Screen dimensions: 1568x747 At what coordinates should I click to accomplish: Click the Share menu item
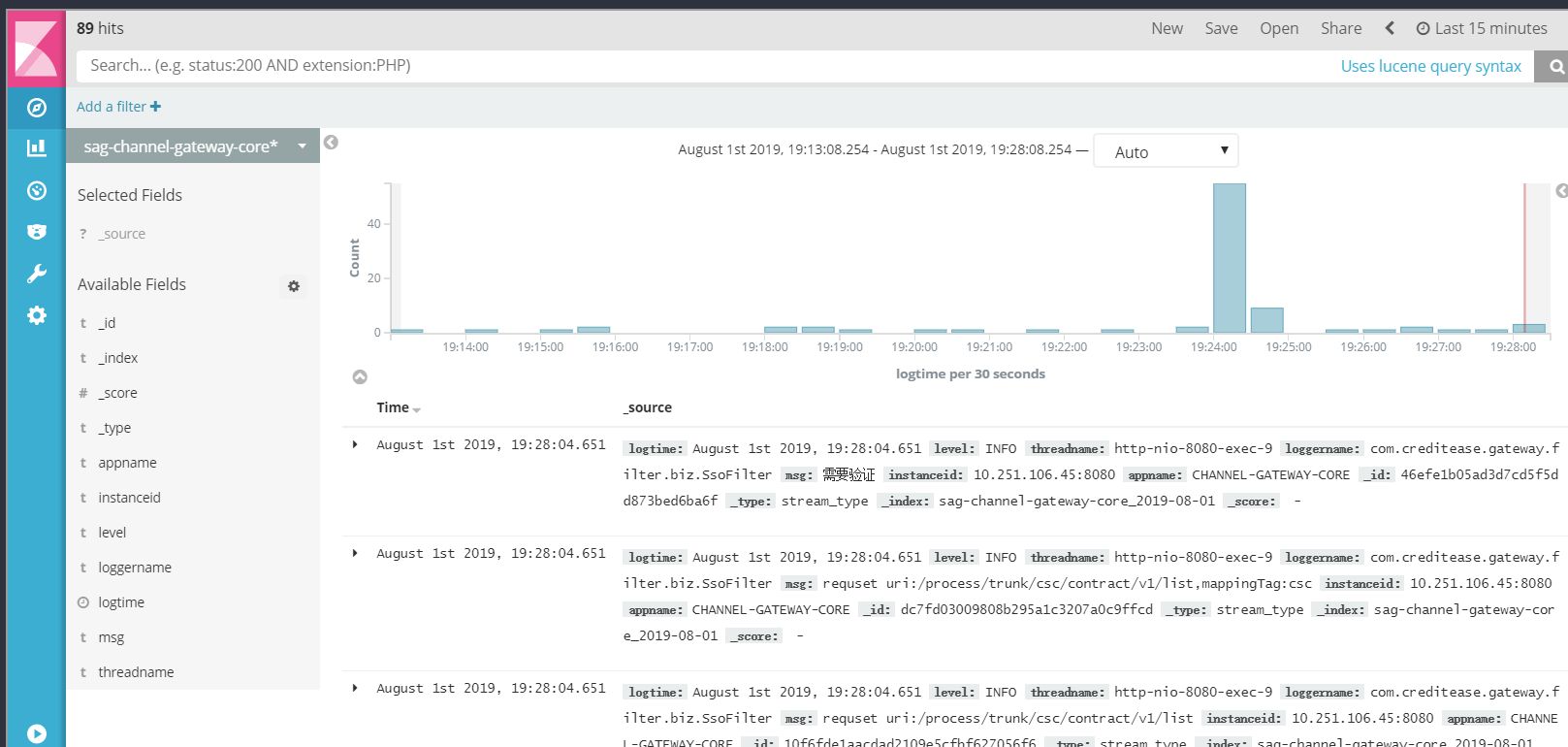(x=1340, y=28)
